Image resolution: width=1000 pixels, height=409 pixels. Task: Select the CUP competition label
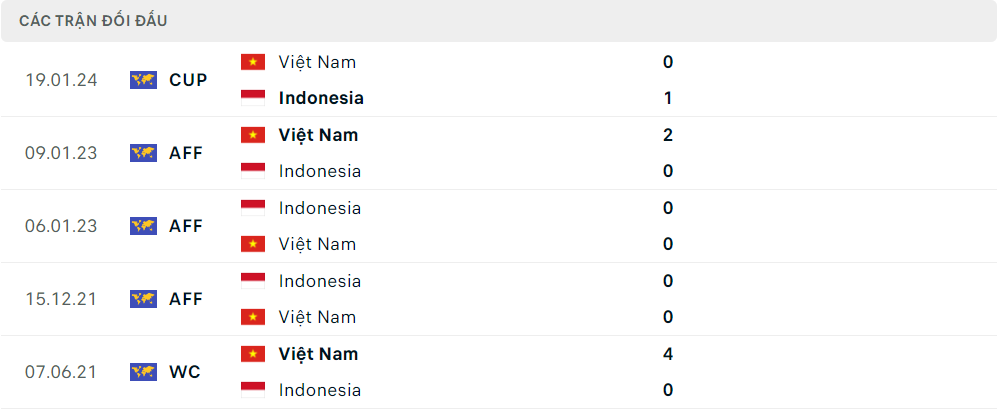click(188, 80)
